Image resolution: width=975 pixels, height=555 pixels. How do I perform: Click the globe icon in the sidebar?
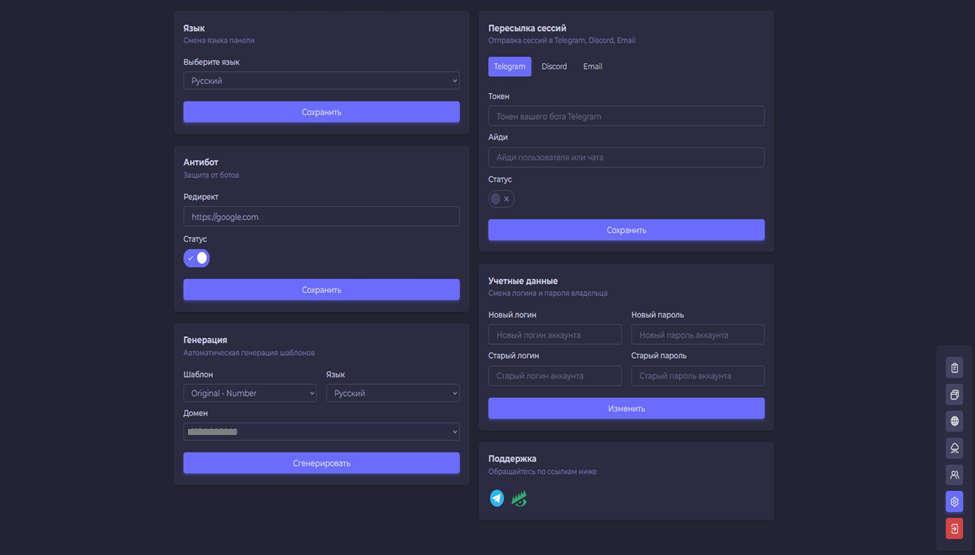(x=954, y=421)
